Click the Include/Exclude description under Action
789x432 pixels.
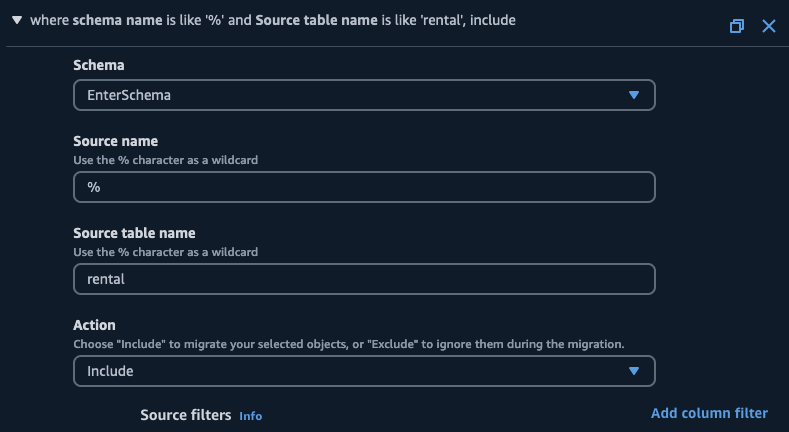[349, 344]
